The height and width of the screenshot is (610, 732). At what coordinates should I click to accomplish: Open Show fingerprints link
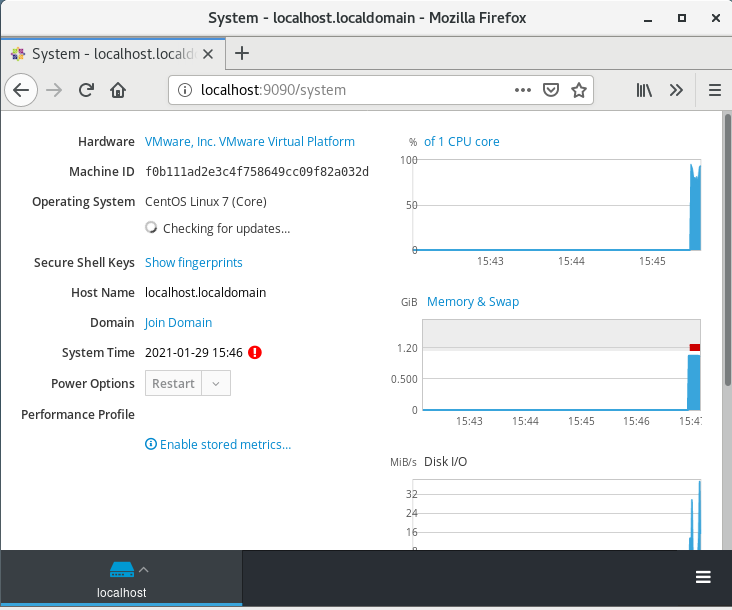[193, 263]
